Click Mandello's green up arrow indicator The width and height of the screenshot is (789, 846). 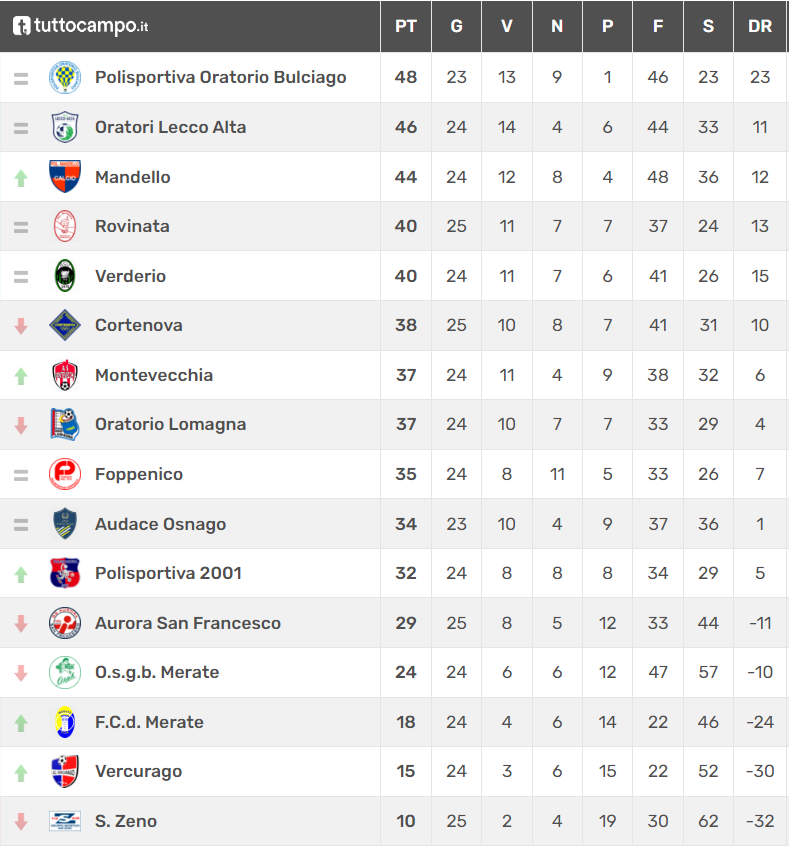click(x=21, y=178)
